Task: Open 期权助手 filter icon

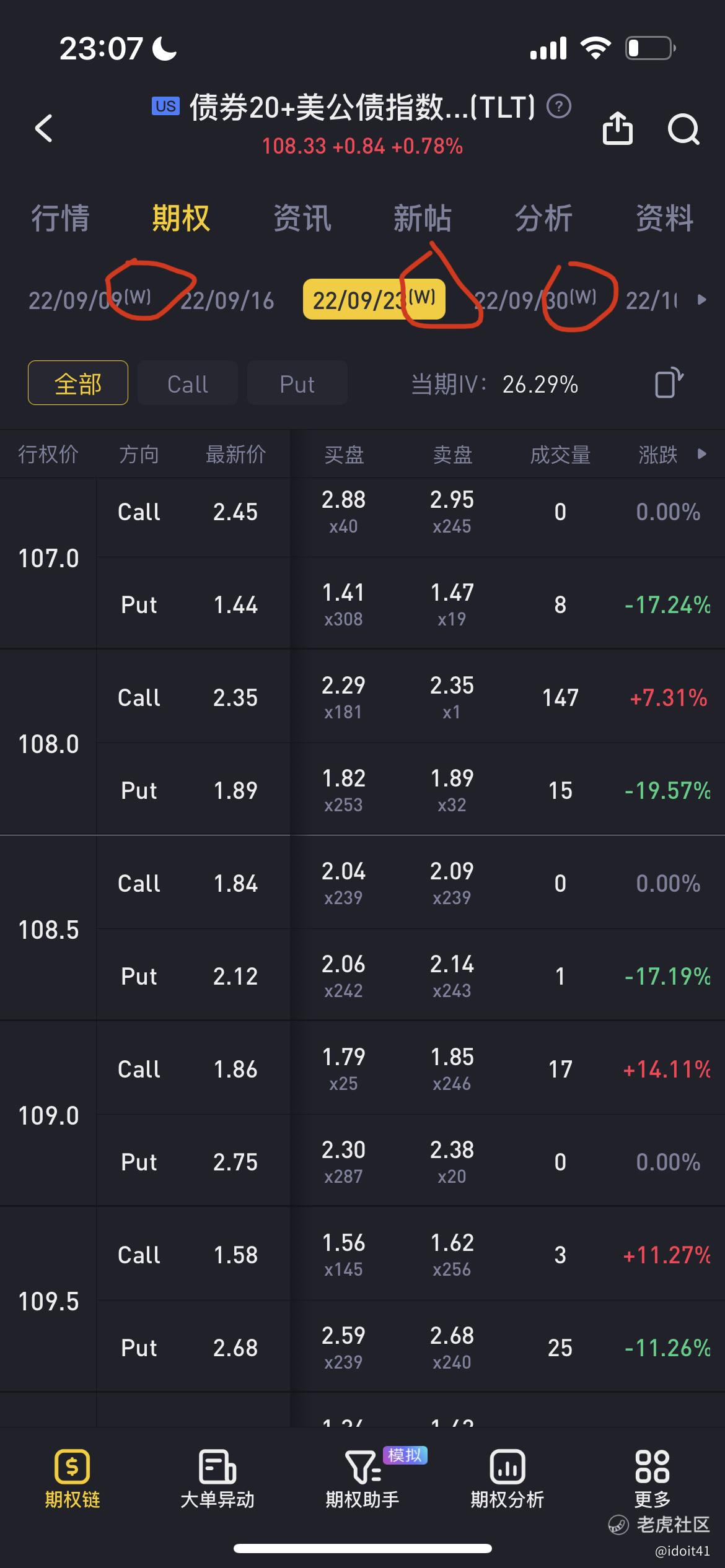Action: pyautogui.click(x=362, y=1479)
